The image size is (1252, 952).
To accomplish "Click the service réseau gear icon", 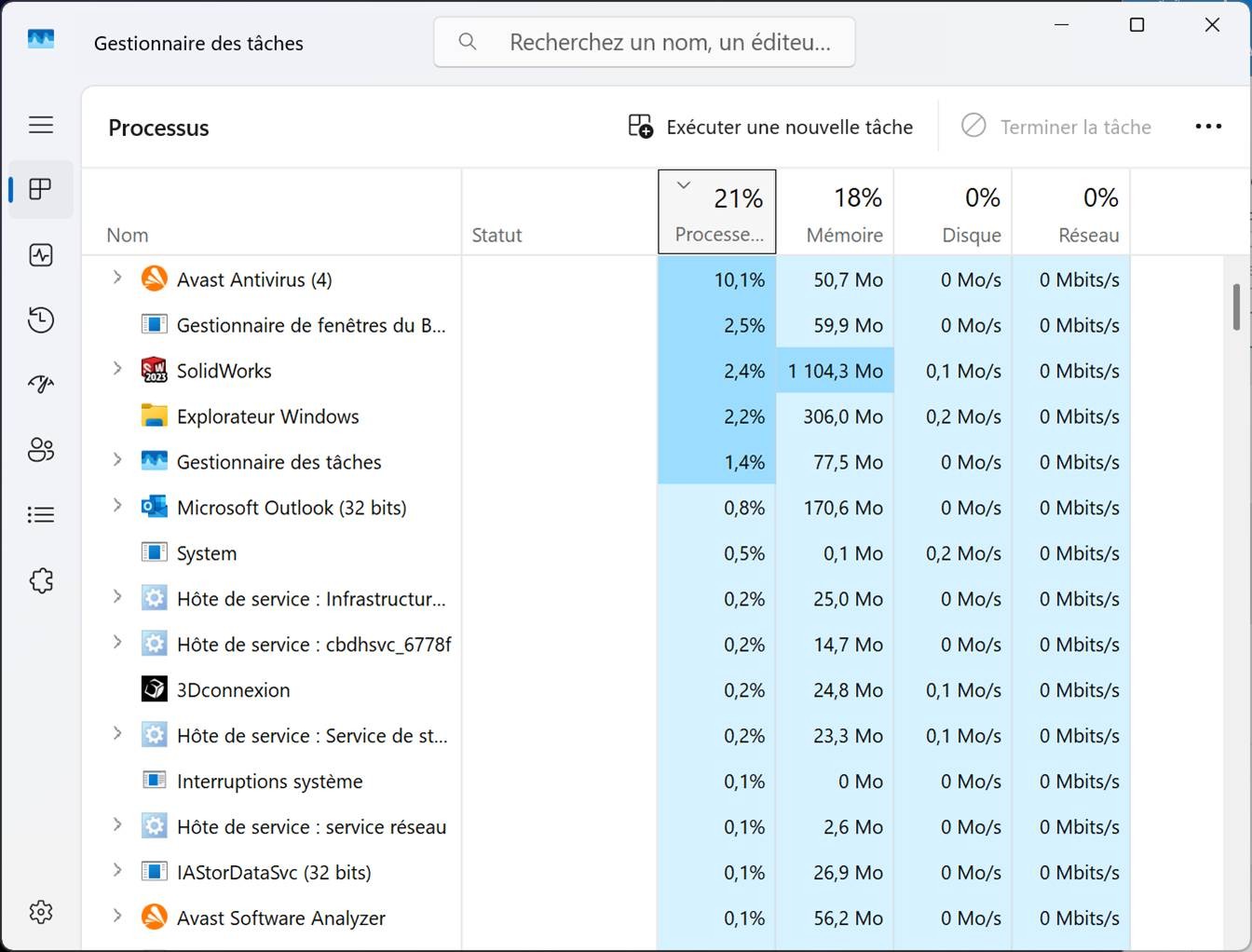I will [154, 826].
